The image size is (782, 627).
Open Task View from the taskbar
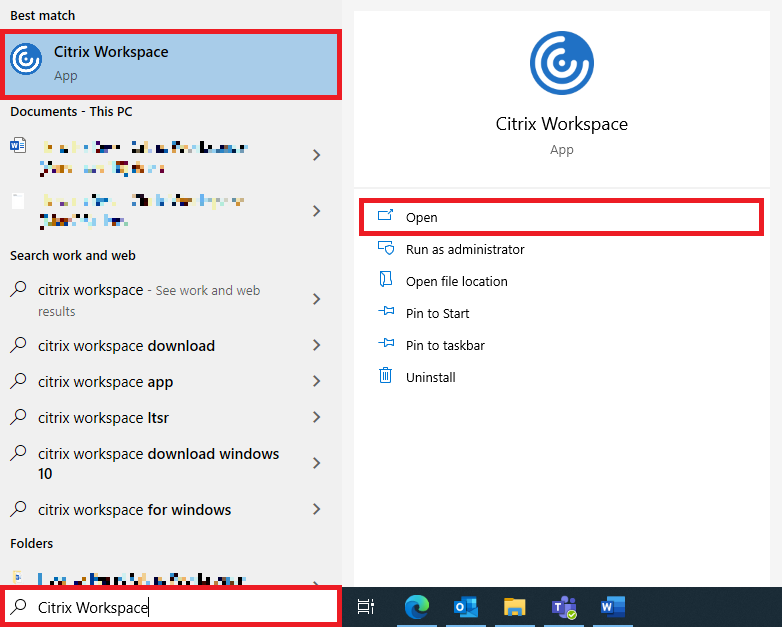366,607
